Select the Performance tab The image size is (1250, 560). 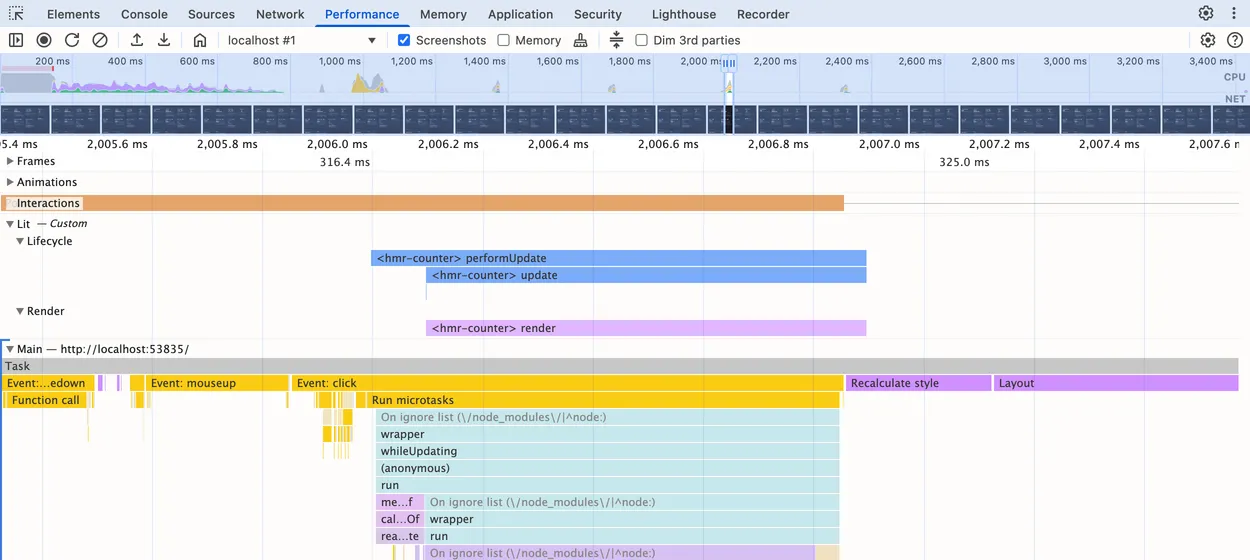pyautogui.click(x=362, y=14)
